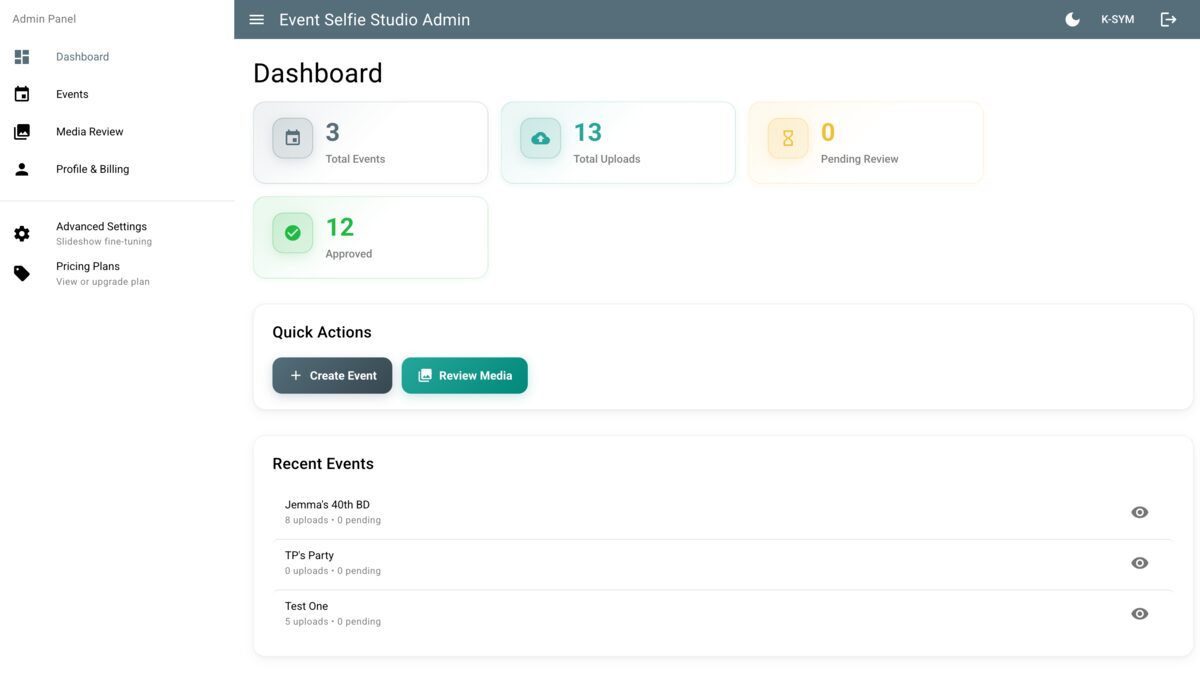This screenshot has height=675, width=1200.
Task: Click the hourglass icon on Pending Review card
Action: point(787,139)
